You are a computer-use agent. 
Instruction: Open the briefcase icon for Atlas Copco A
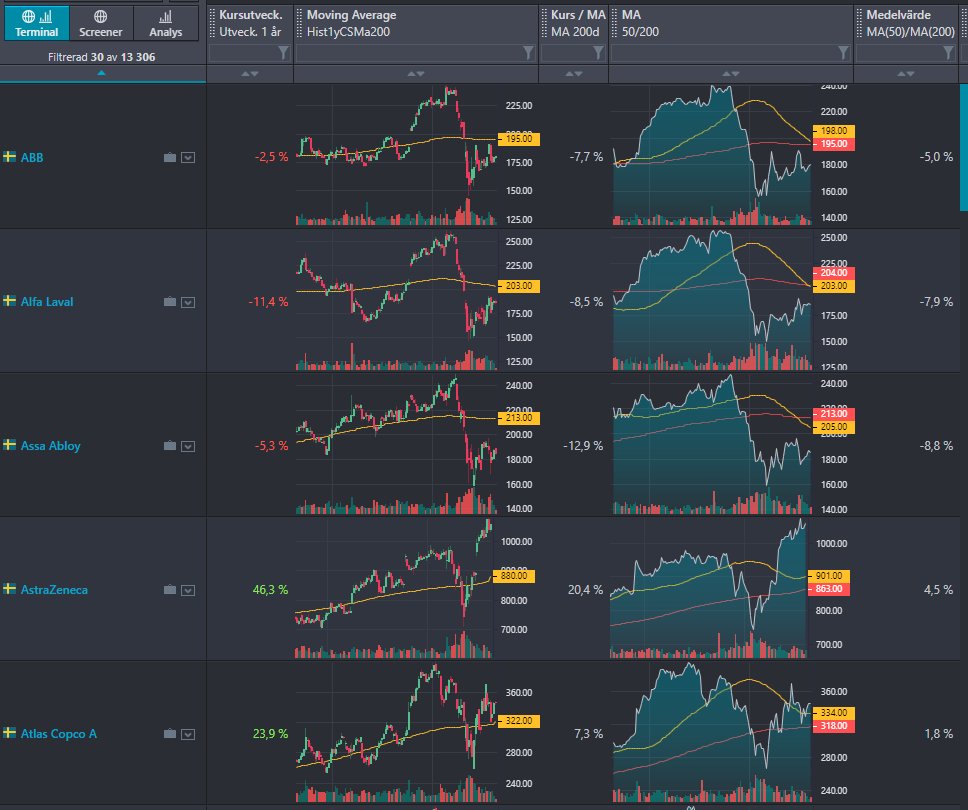coord(170,733)
